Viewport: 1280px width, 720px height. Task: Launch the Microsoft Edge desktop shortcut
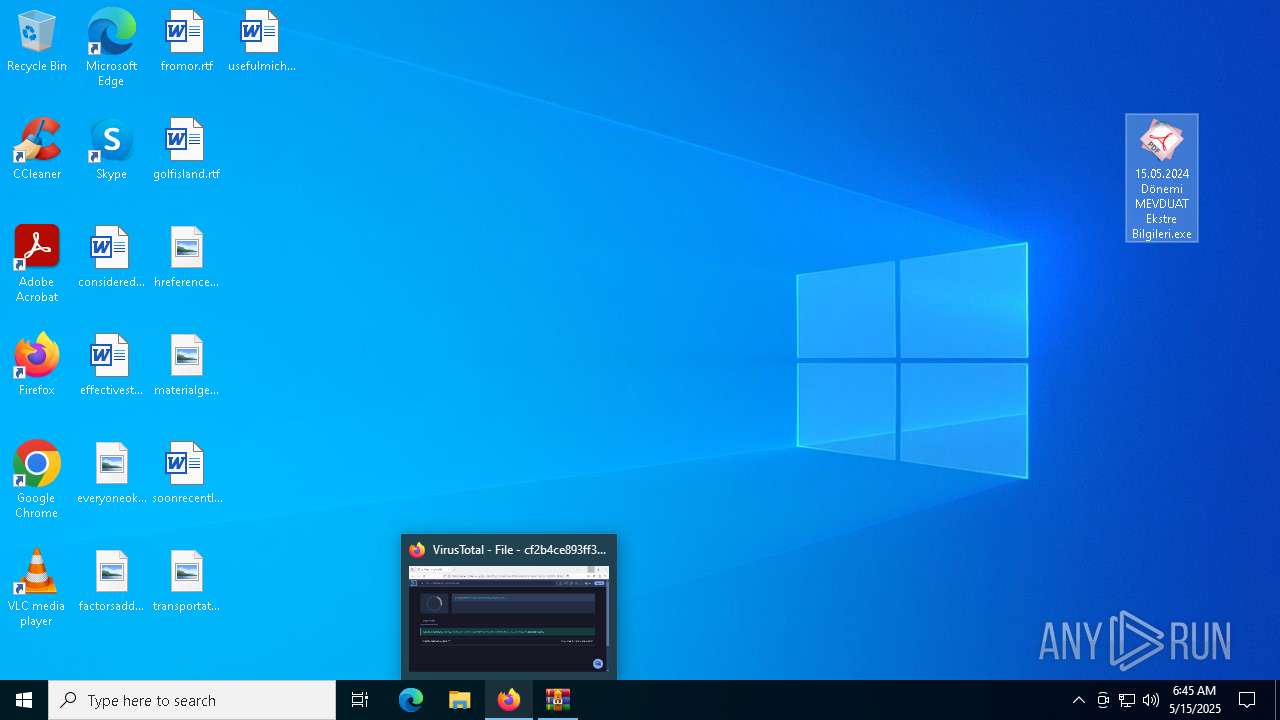click(x=111, y=48)
